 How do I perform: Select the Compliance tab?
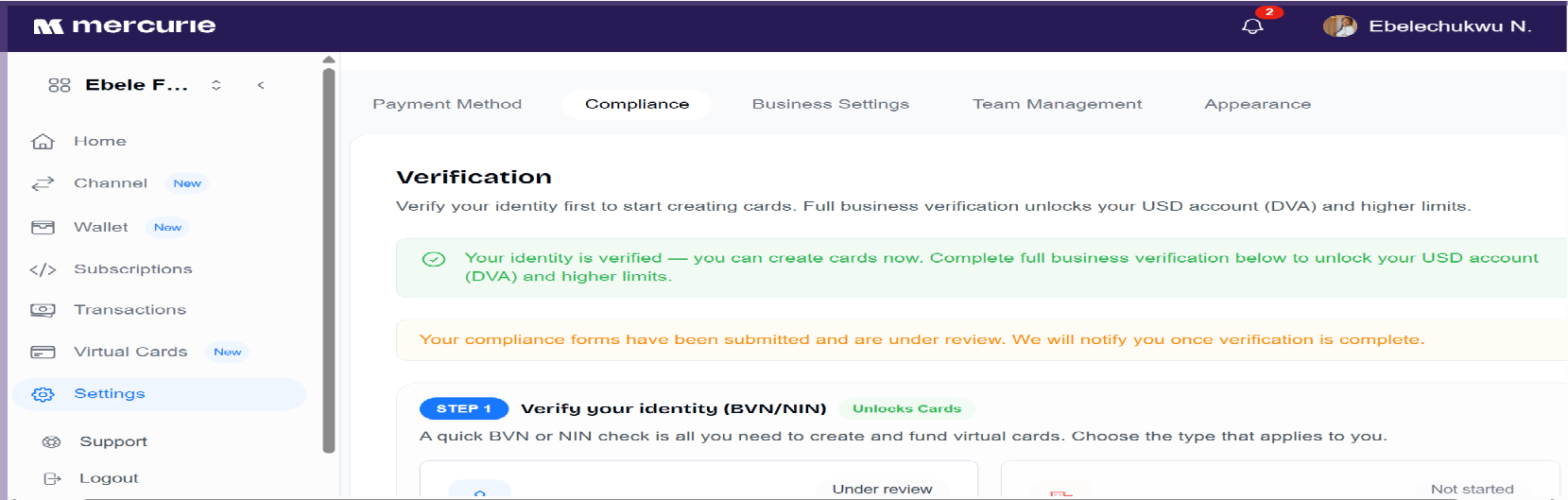tap(637, 104)
